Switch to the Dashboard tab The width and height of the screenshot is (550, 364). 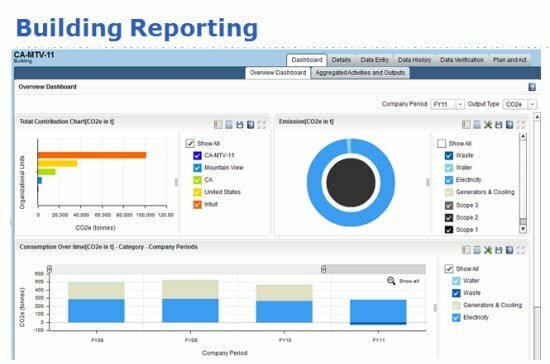point(307,60)
